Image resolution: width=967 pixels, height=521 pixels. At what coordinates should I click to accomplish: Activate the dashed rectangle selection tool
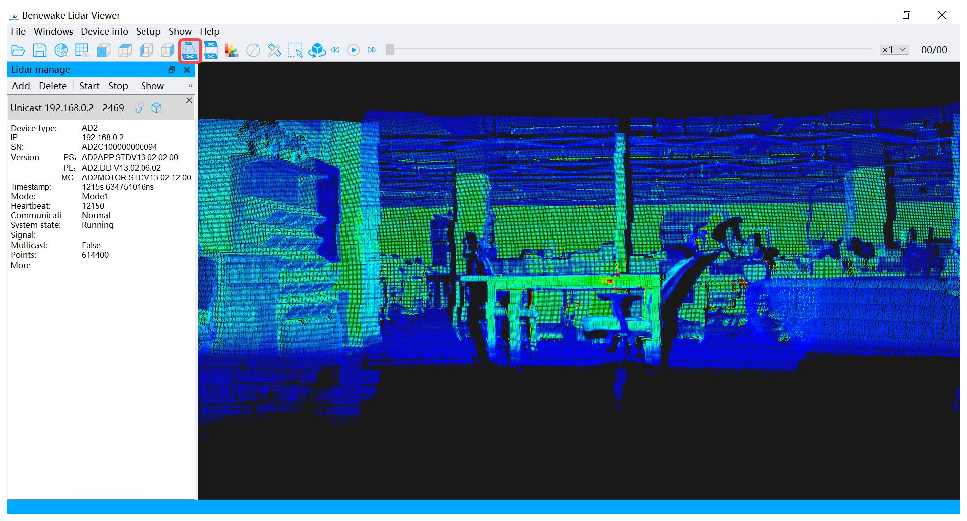pos(295,51)
